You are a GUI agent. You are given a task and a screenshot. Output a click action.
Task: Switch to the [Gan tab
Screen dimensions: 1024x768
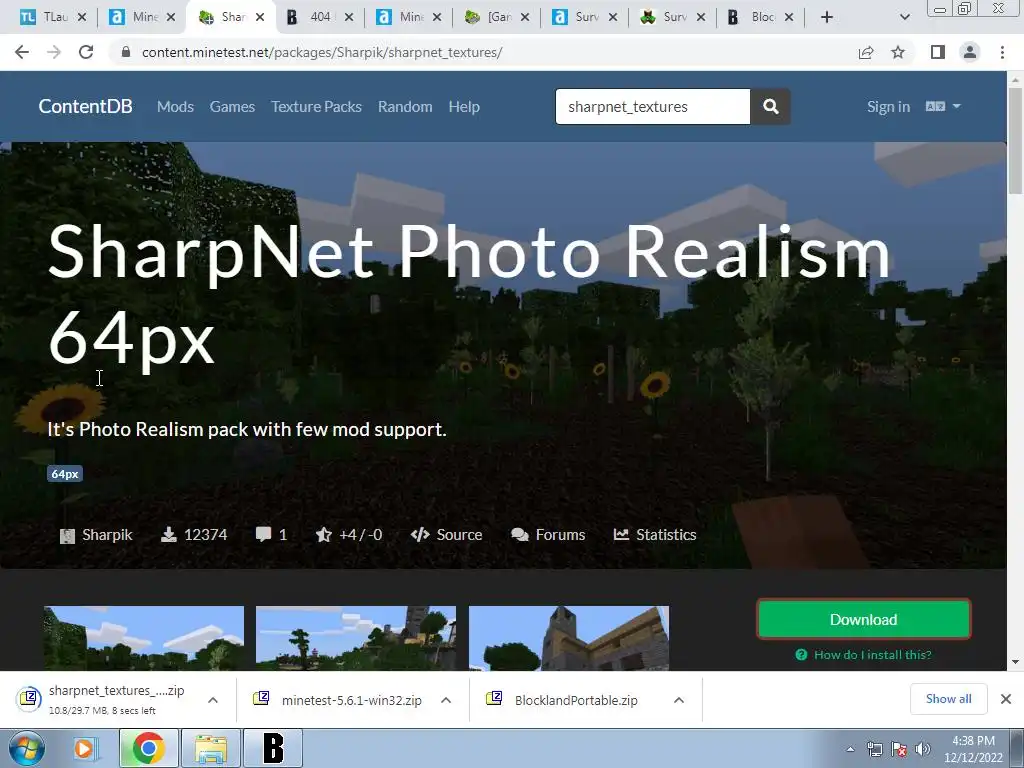(494, 17)
